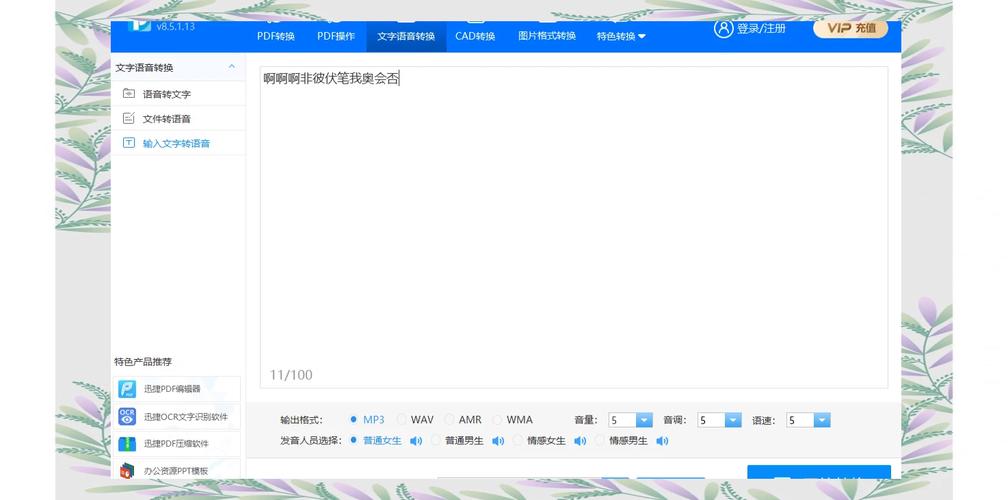This screenshot has height=500, width=1008.
Task: Click the 输入文字转语音 sidebar icon
Action: click(x=129, y=143)
